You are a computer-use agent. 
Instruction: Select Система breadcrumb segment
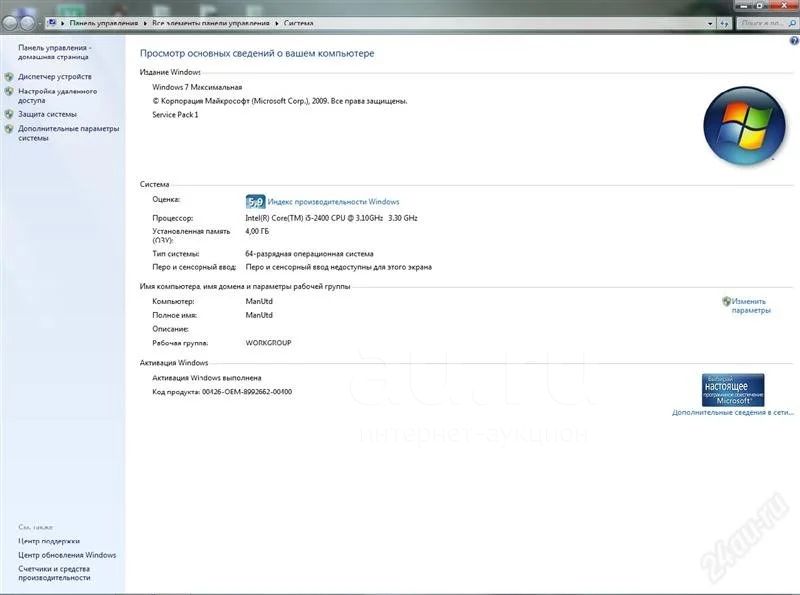coord(298,23)
